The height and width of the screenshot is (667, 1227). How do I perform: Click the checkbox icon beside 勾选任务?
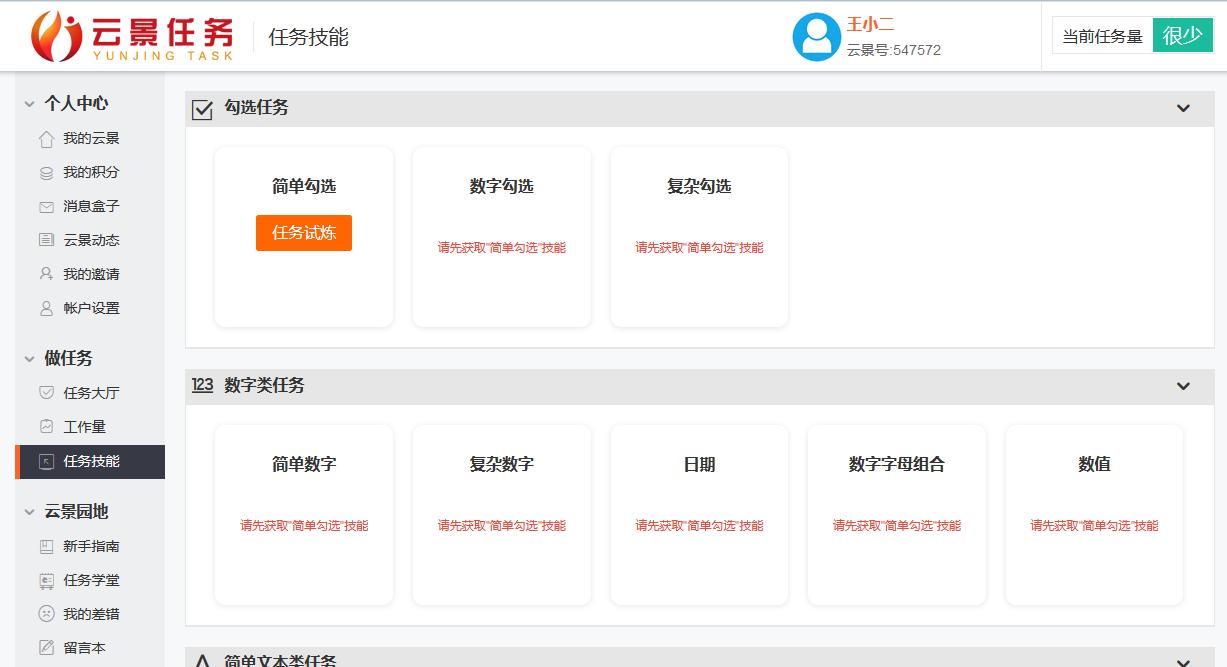click(x=203, y=107)
